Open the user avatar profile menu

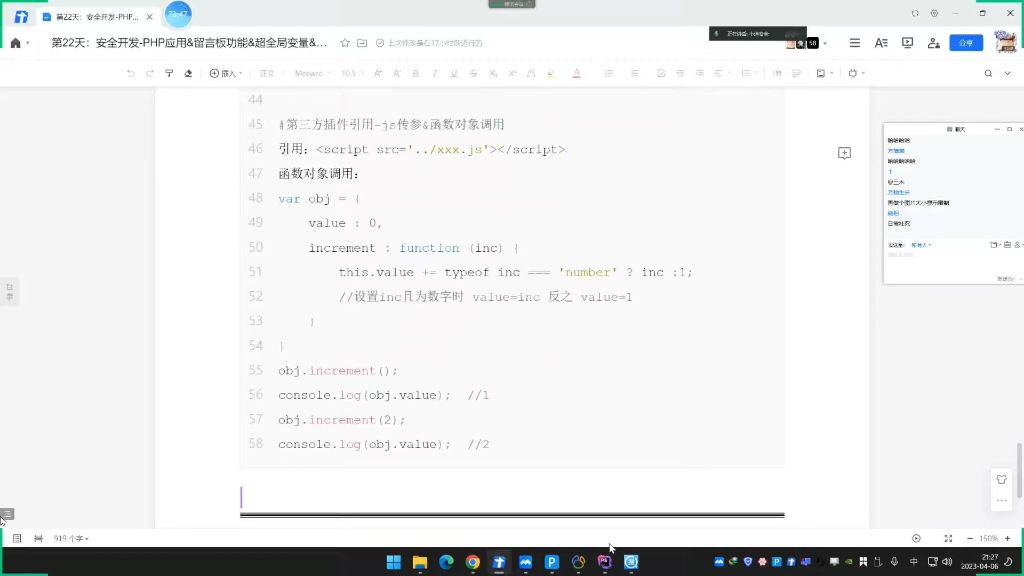click(x=1006, y=42)
